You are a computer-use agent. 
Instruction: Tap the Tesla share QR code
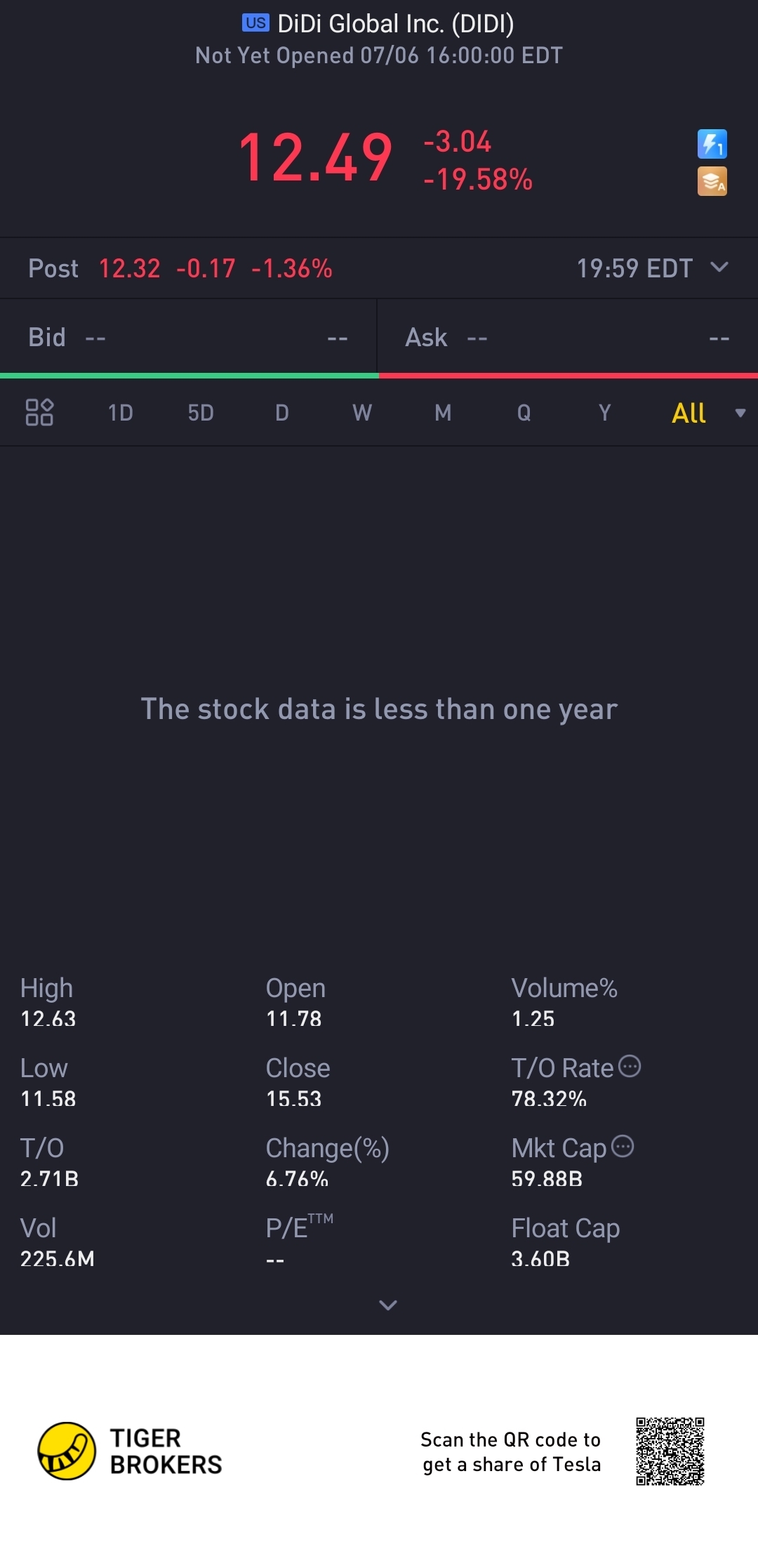[x=670, y=1451]
